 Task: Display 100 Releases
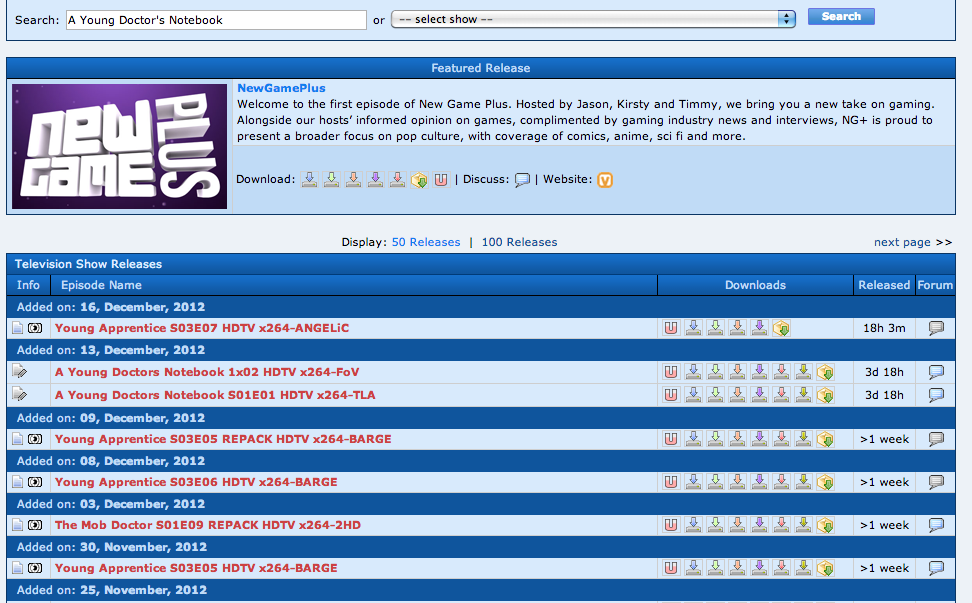coord(519,242)
